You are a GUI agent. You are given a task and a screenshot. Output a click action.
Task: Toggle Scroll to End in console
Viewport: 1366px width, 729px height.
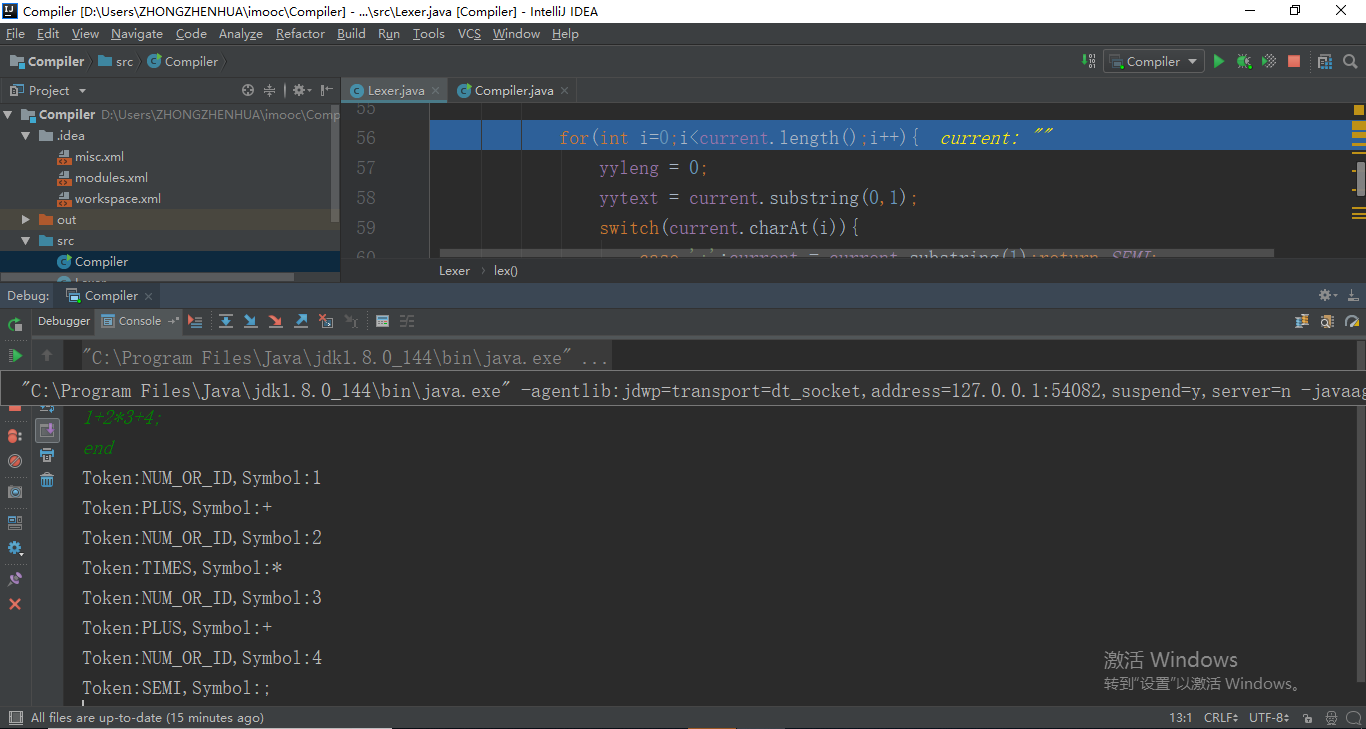click(x=47, y=430)
